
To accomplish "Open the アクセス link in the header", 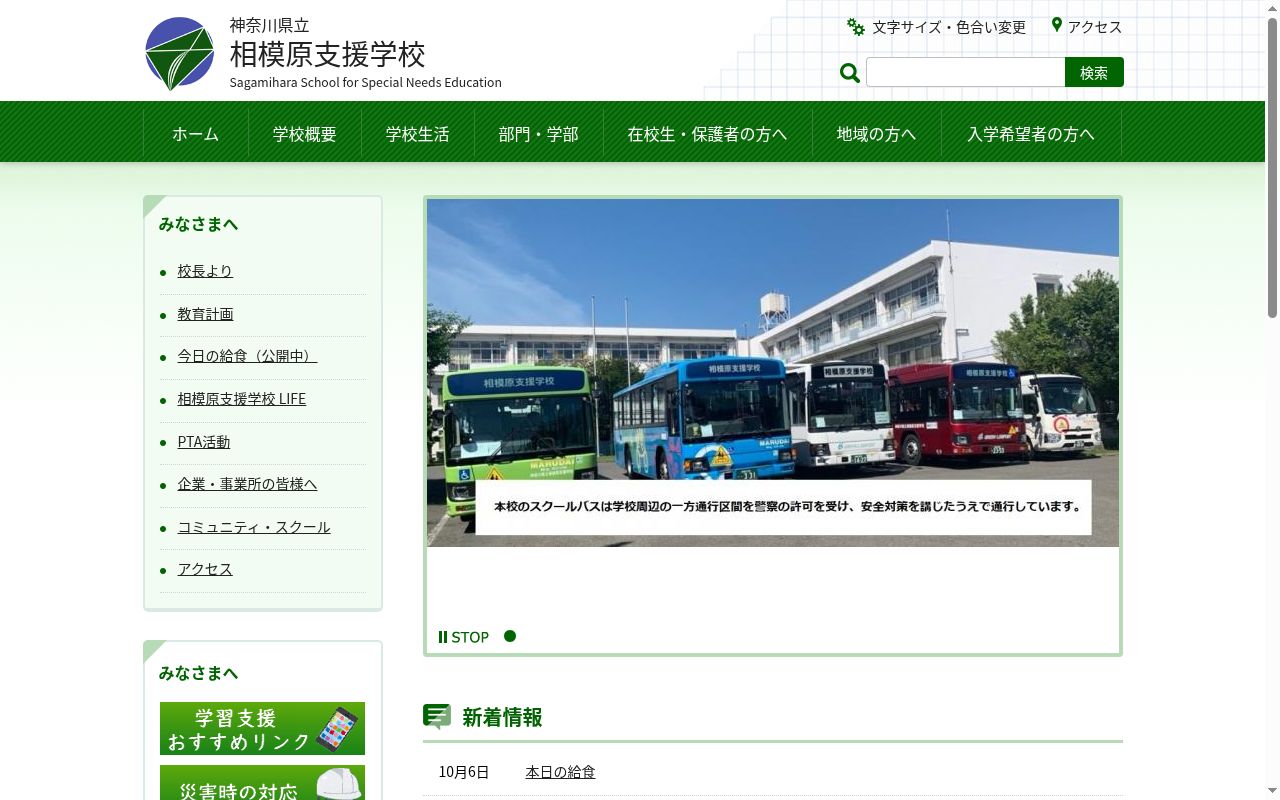I will pyautogui.click(x=1095, y=27).
